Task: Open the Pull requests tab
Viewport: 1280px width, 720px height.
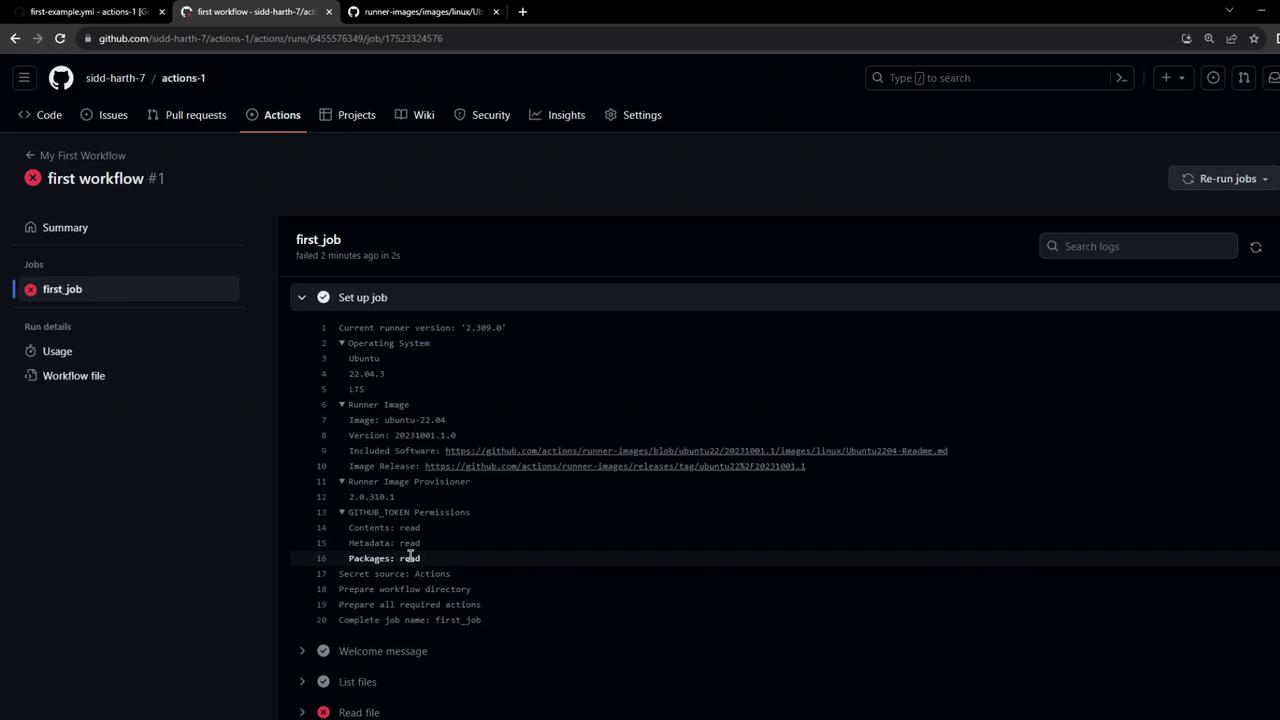Action: tap(187, 115)
